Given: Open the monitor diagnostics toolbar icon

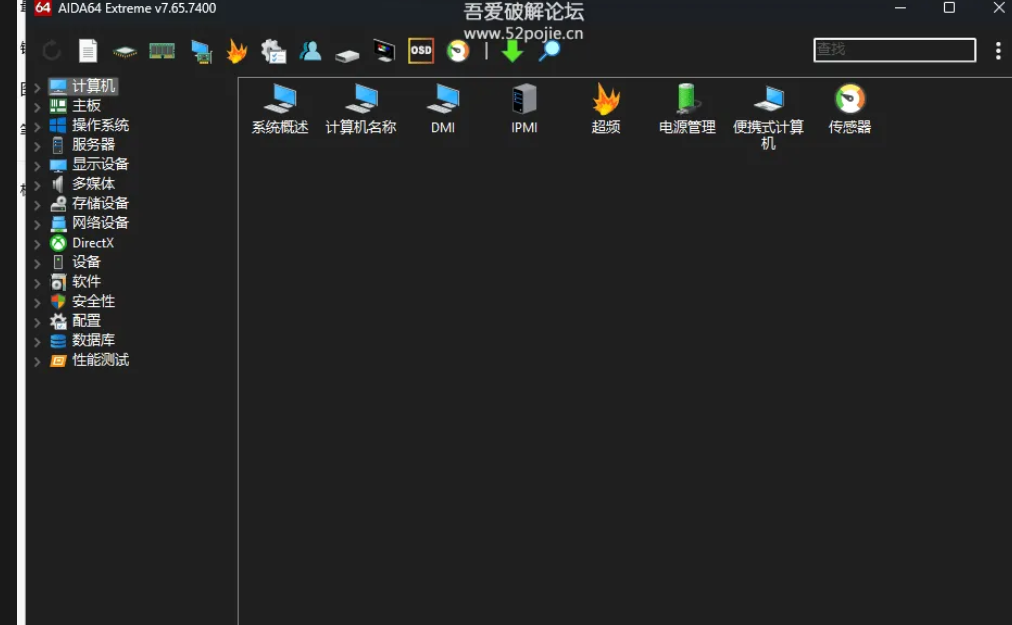Looking at the screenshot, I should tap(384, 50).
